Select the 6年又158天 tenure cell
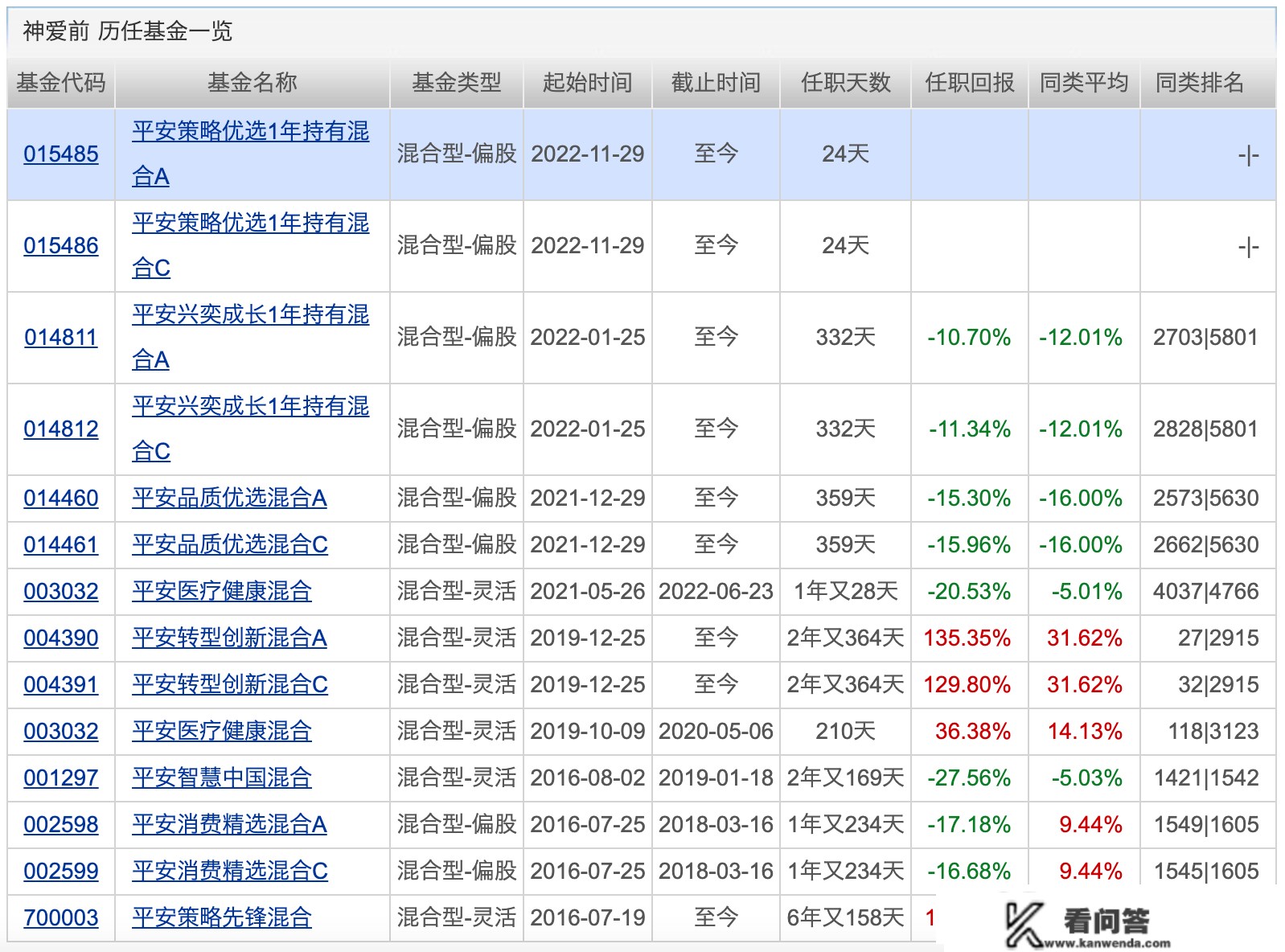This screenshot has width=1285, height=952. pyautogui.click(x=845, y=918)
